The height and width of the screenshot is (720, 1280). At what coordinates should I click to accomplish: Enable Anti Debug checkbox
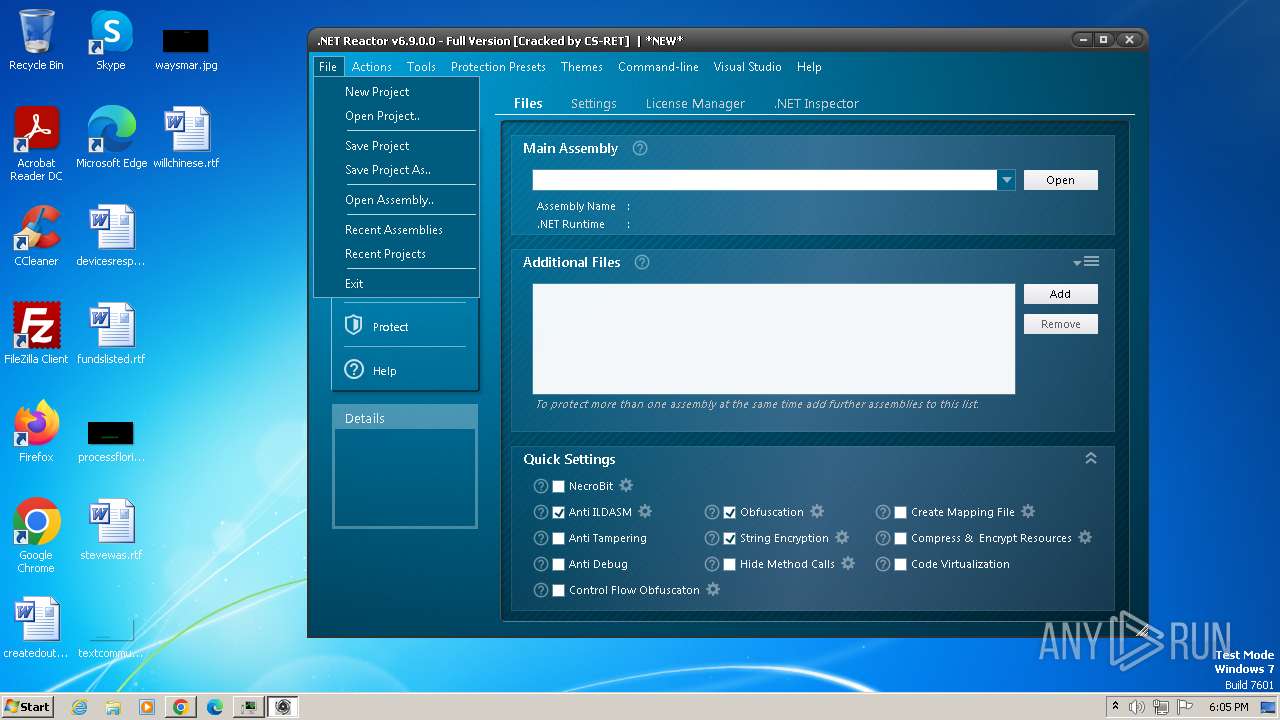pos(559,565)
